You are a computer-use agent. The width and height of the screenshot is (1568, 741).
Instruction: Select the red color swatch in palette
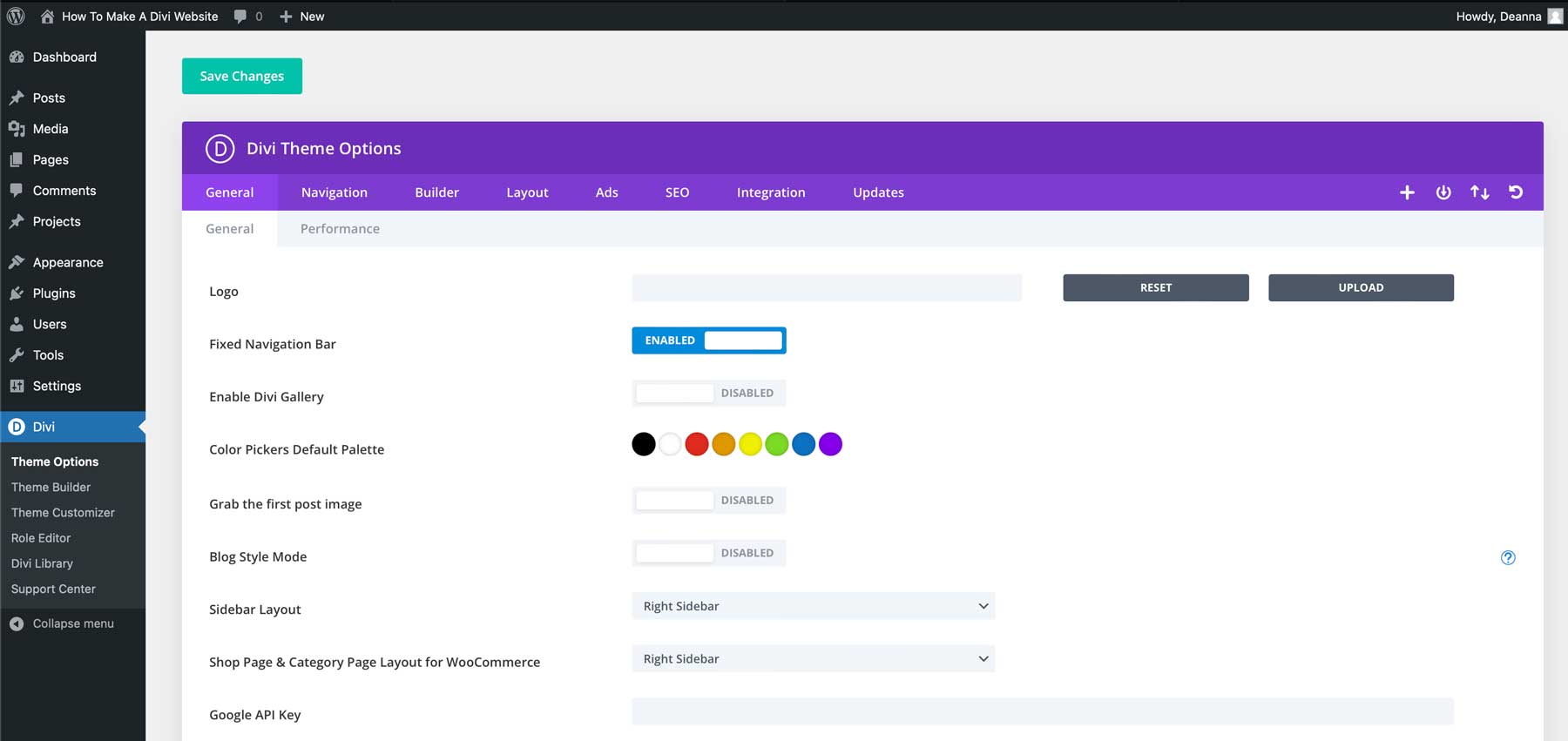pos(696,444)
